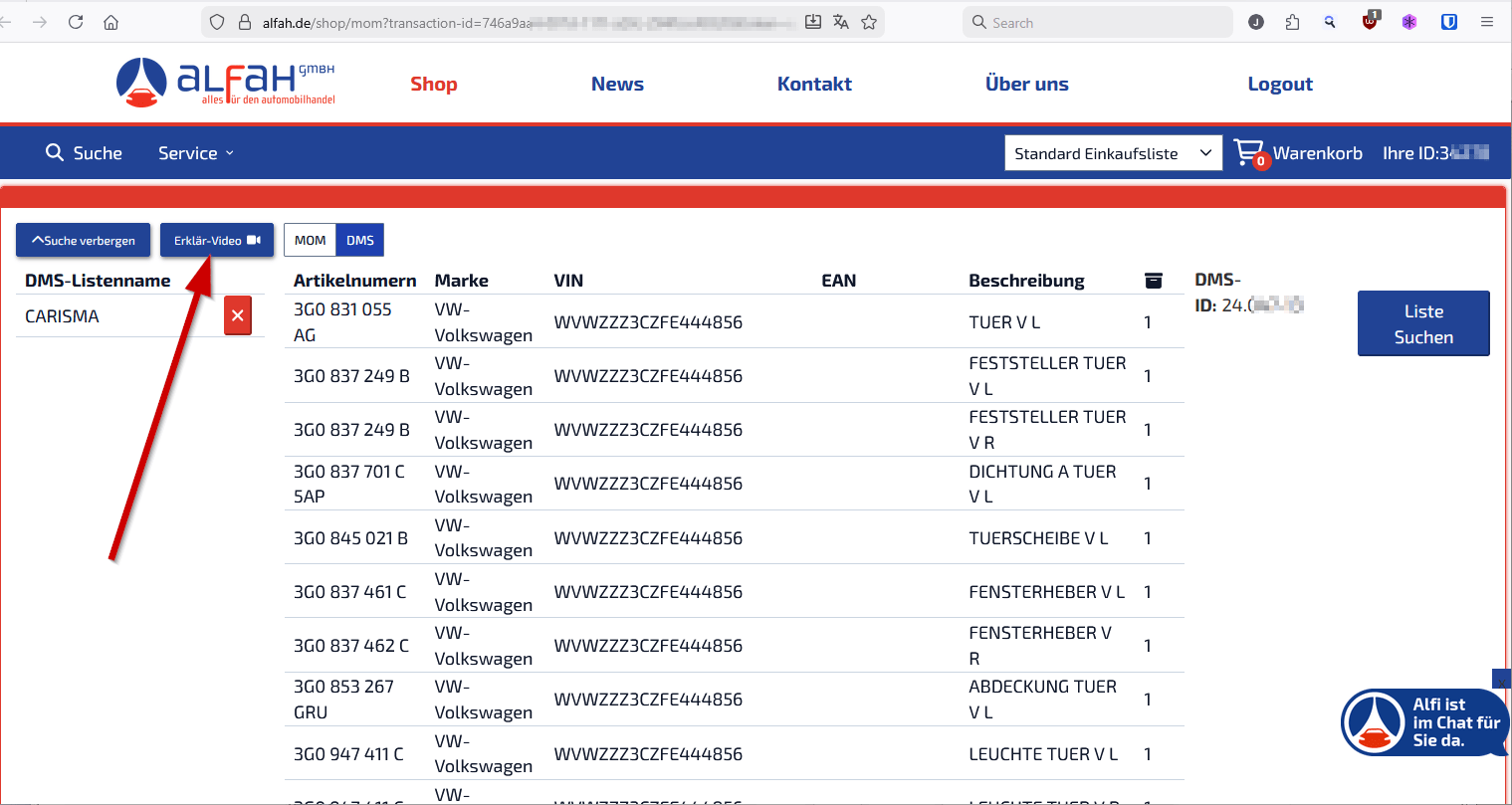This screenshot has height=805, width=1512.
Task: Open the Kontakt navigation item
Action: click(x=814, y=84)
